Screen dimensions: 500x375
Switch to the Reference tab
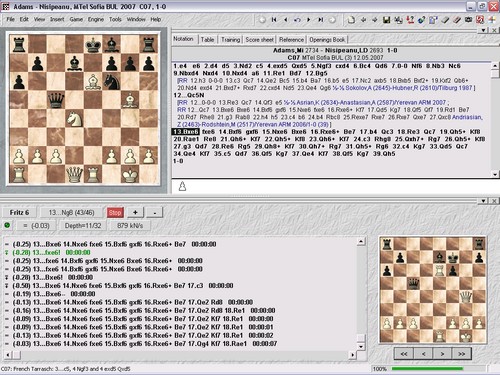[x=291, y=40]
